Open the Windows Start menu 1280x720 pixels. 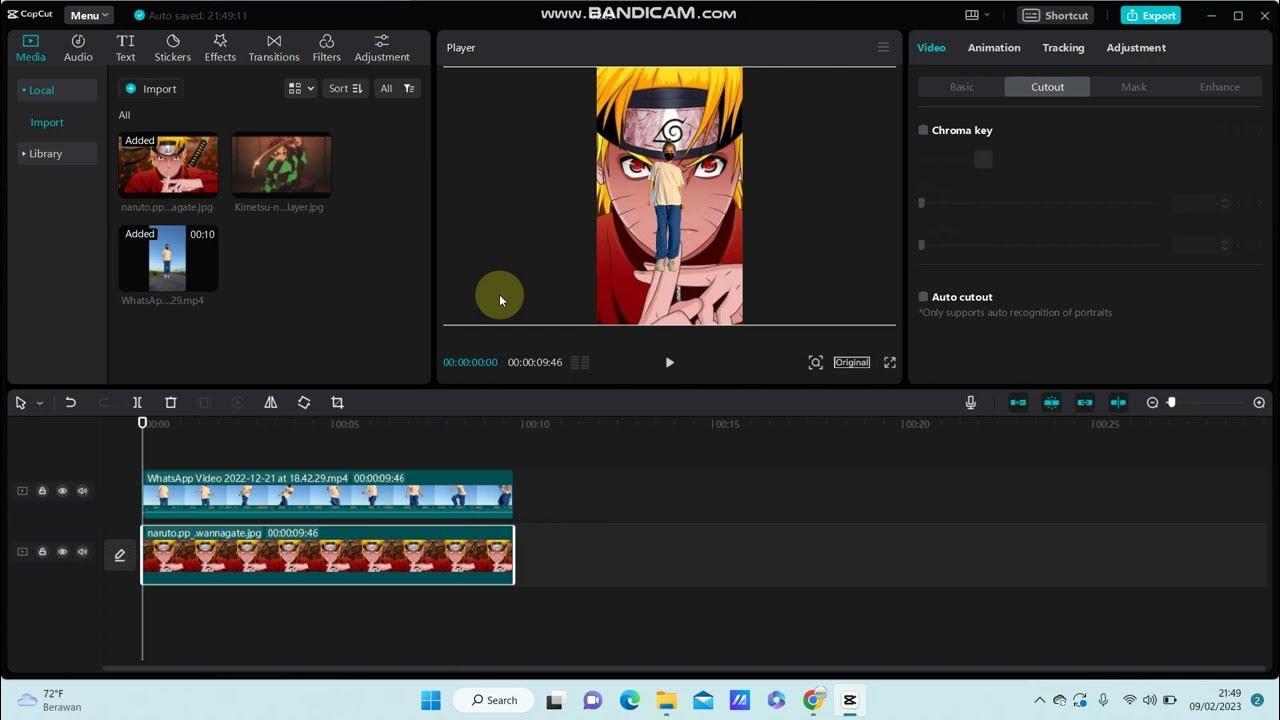point(431,700)
